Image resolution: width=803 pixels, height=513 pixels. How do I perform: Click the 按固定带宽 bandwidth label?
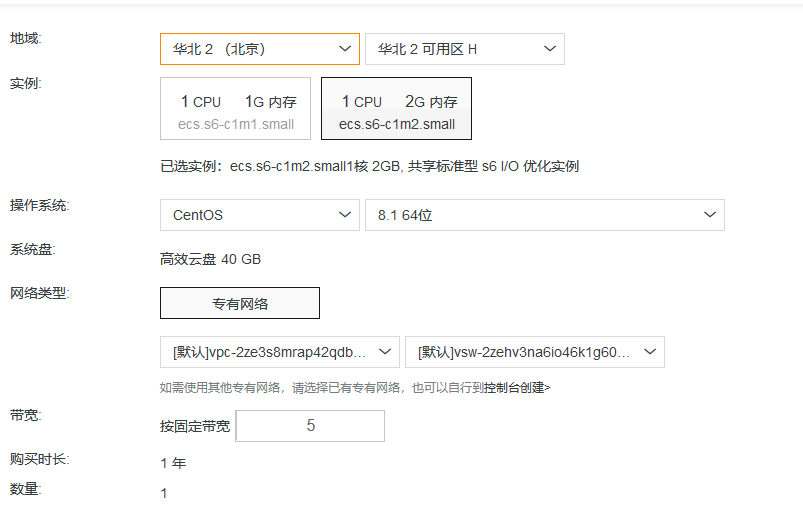[195, 426]
